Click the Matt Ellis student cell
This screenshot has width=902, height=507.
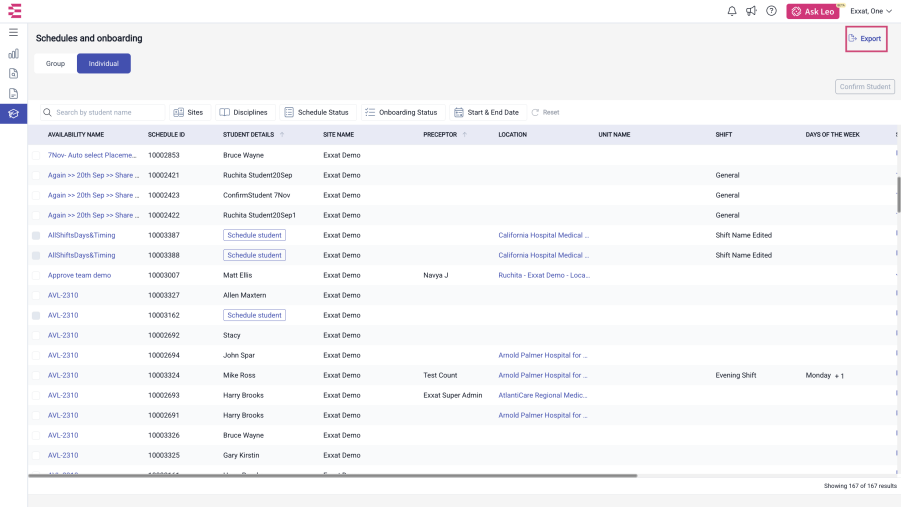[x=238, y=275]
